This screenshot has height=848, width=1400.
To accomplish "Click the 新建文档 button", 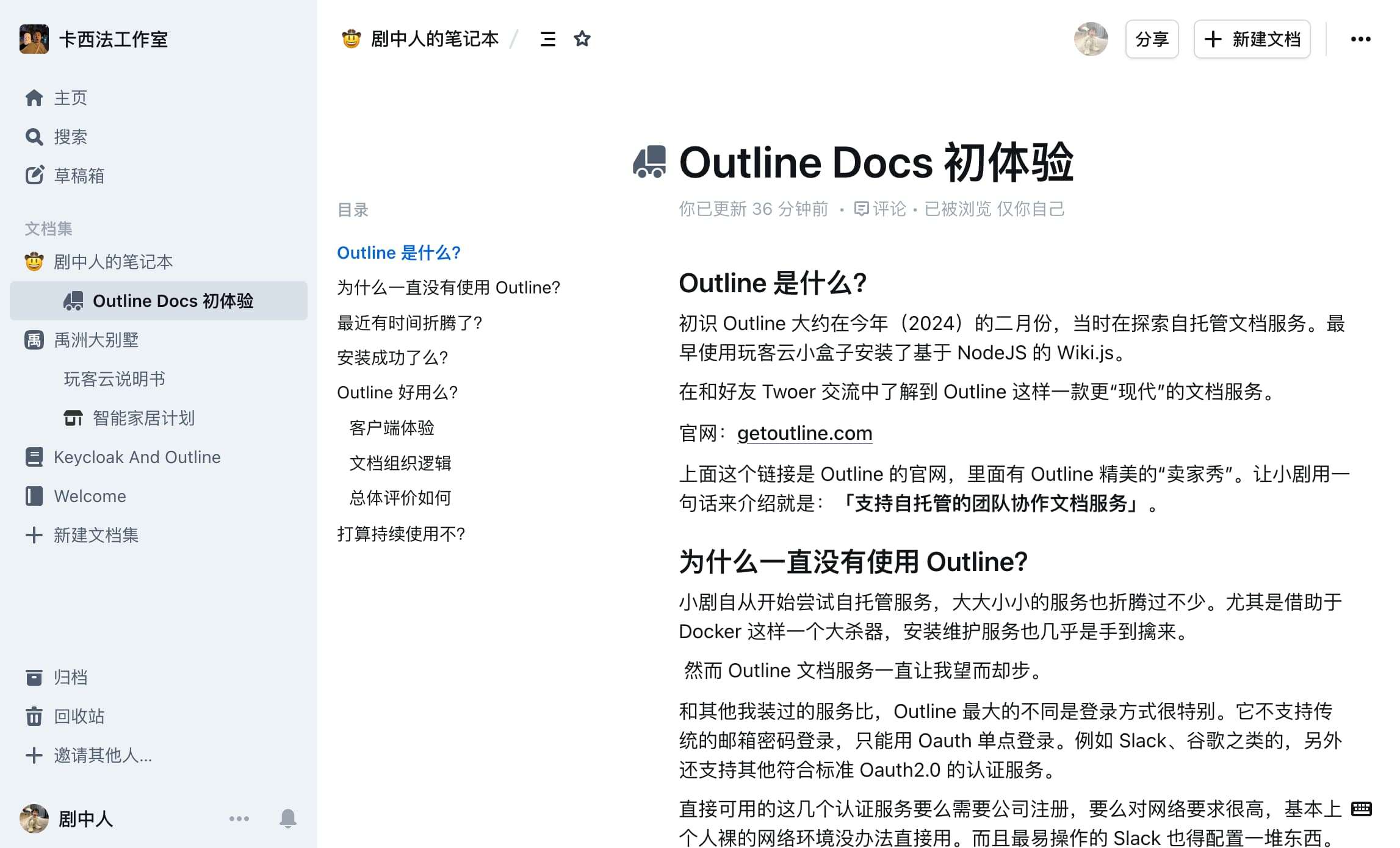I will [x=1252, y=39].
